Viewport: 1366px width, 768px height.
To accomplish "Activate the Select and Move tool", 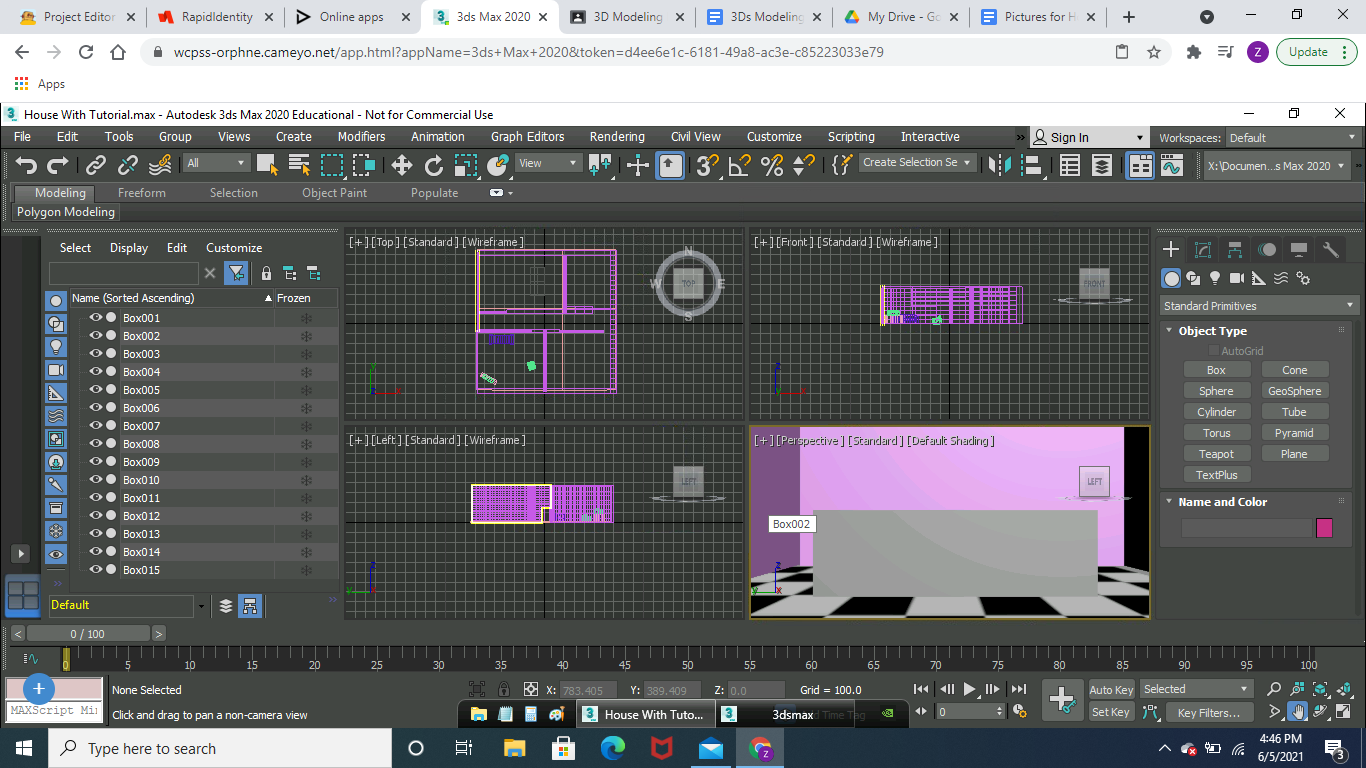I will 401,166.
